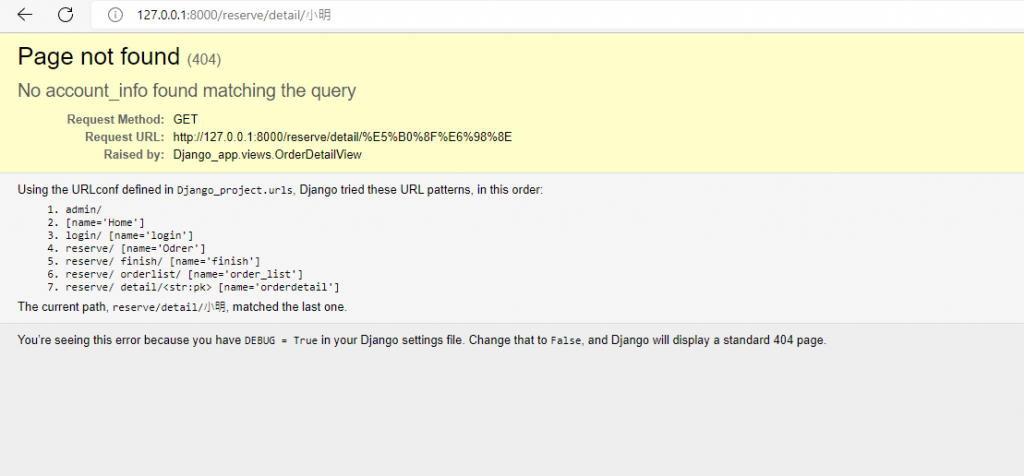The image size is (1024, 476).
Task: Reload the page with the refresh icon
Action: [65, 15]
